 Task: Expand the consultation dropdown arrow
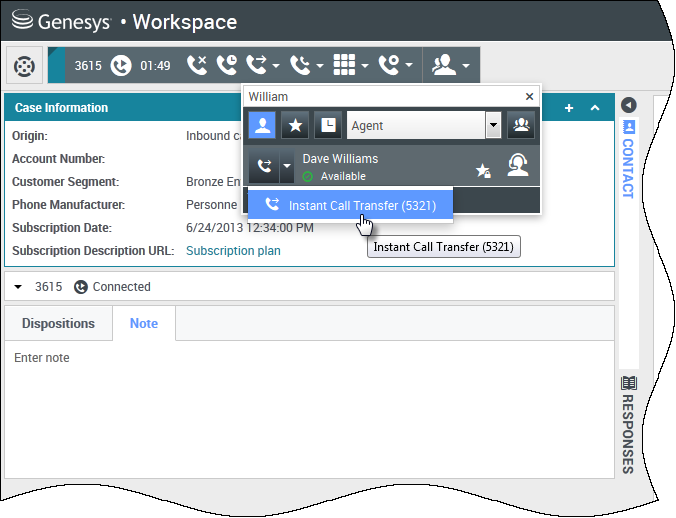pyautogui.click(x=466, y=66)
